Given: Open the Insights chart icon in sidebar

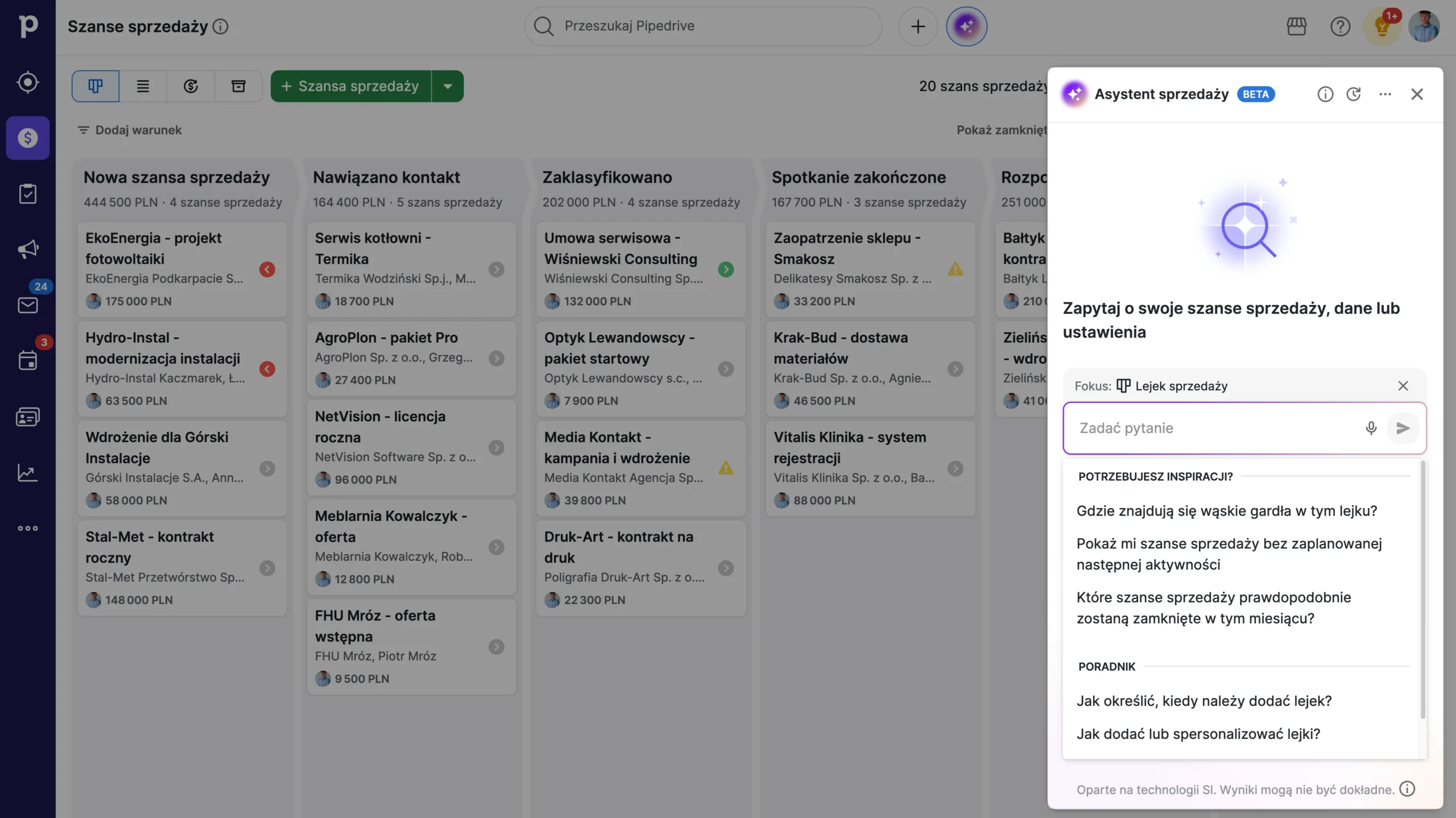Looking at the screenshot, I should [27, 472].
